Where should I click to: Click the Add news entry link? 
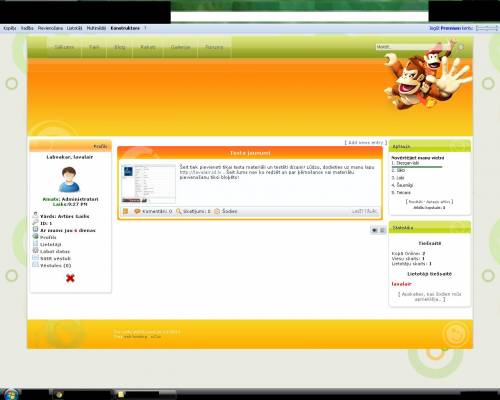(x=366, y=143)
